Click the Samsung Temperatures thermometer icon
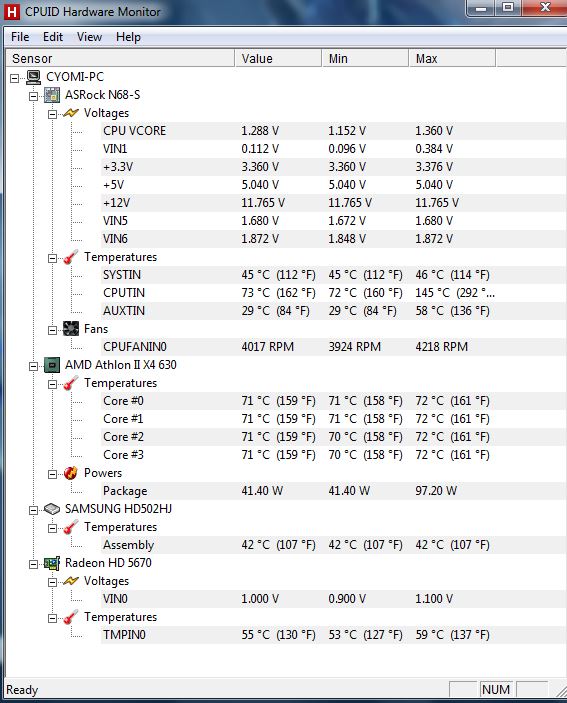The height and width of the screenshot is (703, 567). 71,527
